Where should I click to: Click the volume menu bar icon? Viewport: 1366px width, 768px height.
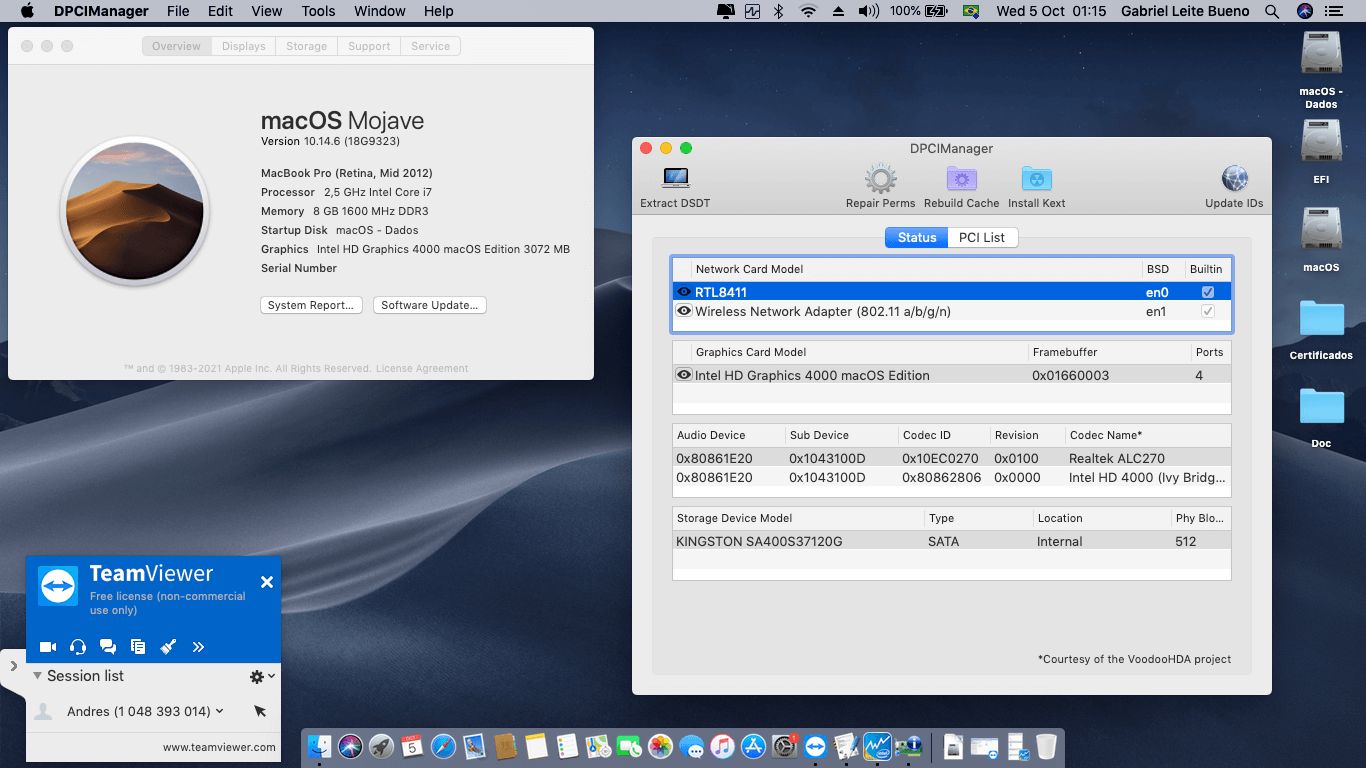[x=868, y=11]
